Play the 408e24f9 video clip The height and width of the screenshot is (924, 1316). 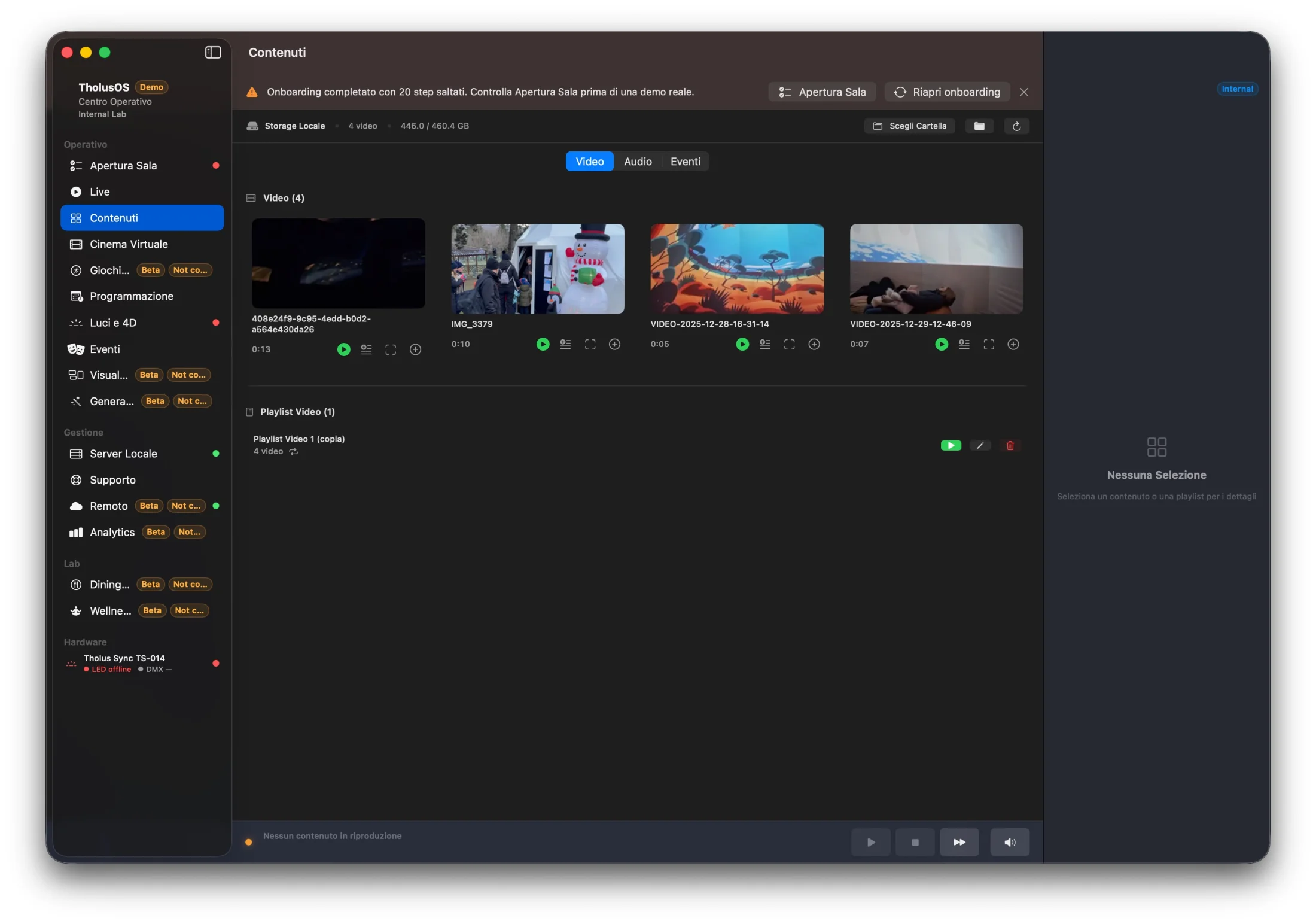343,349
